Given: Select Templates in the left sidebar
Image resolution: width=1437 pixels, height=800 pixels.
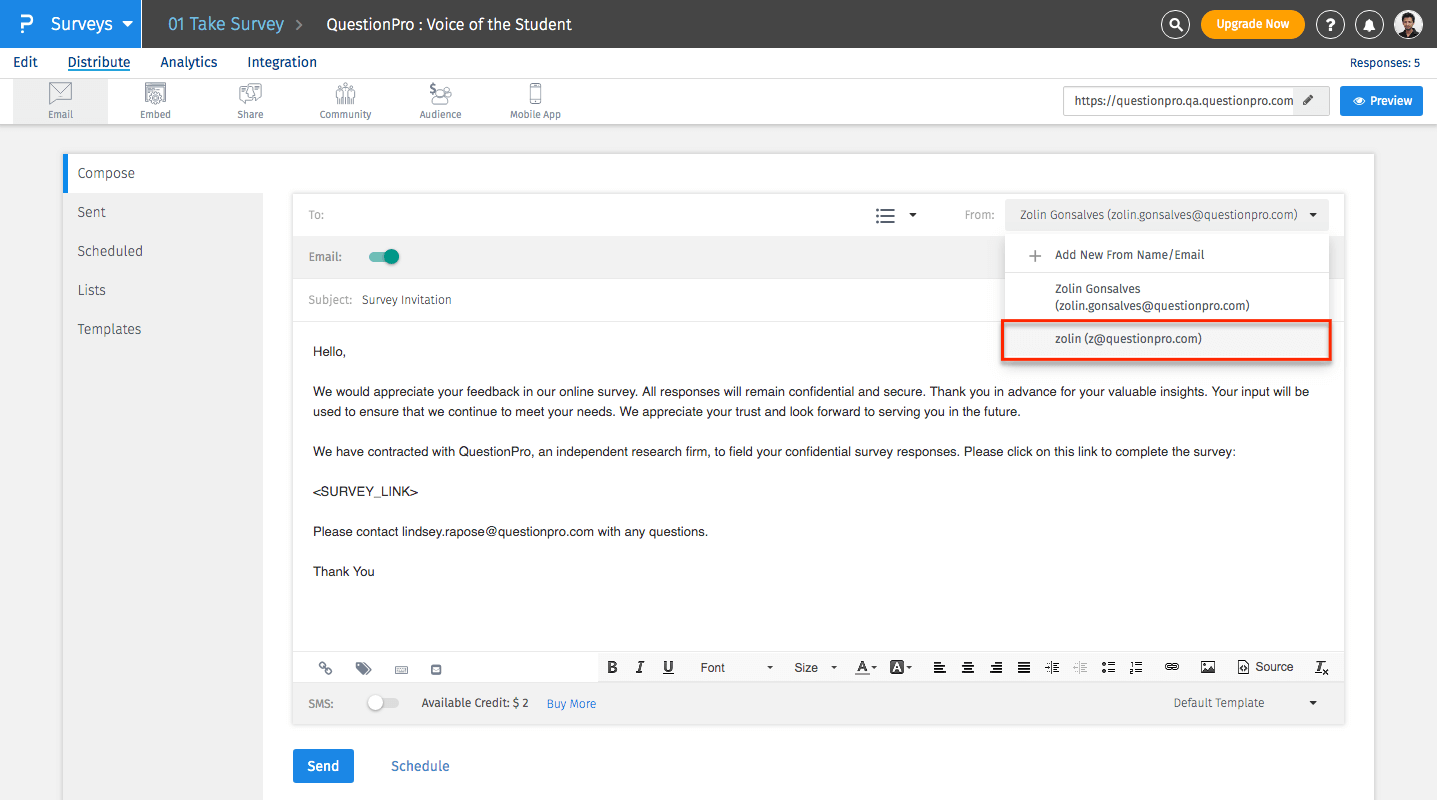Looking at the screenshot, I should tap(109, 328).
